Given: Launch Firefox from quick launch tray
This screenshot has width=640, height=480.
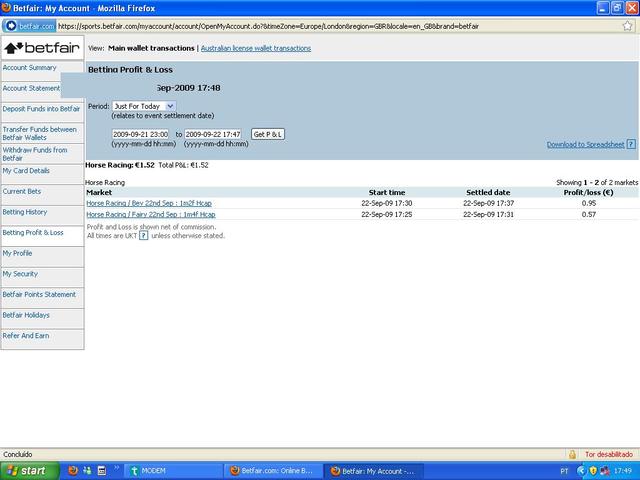Looking at the screenshot, I should (x=73, y=471).
